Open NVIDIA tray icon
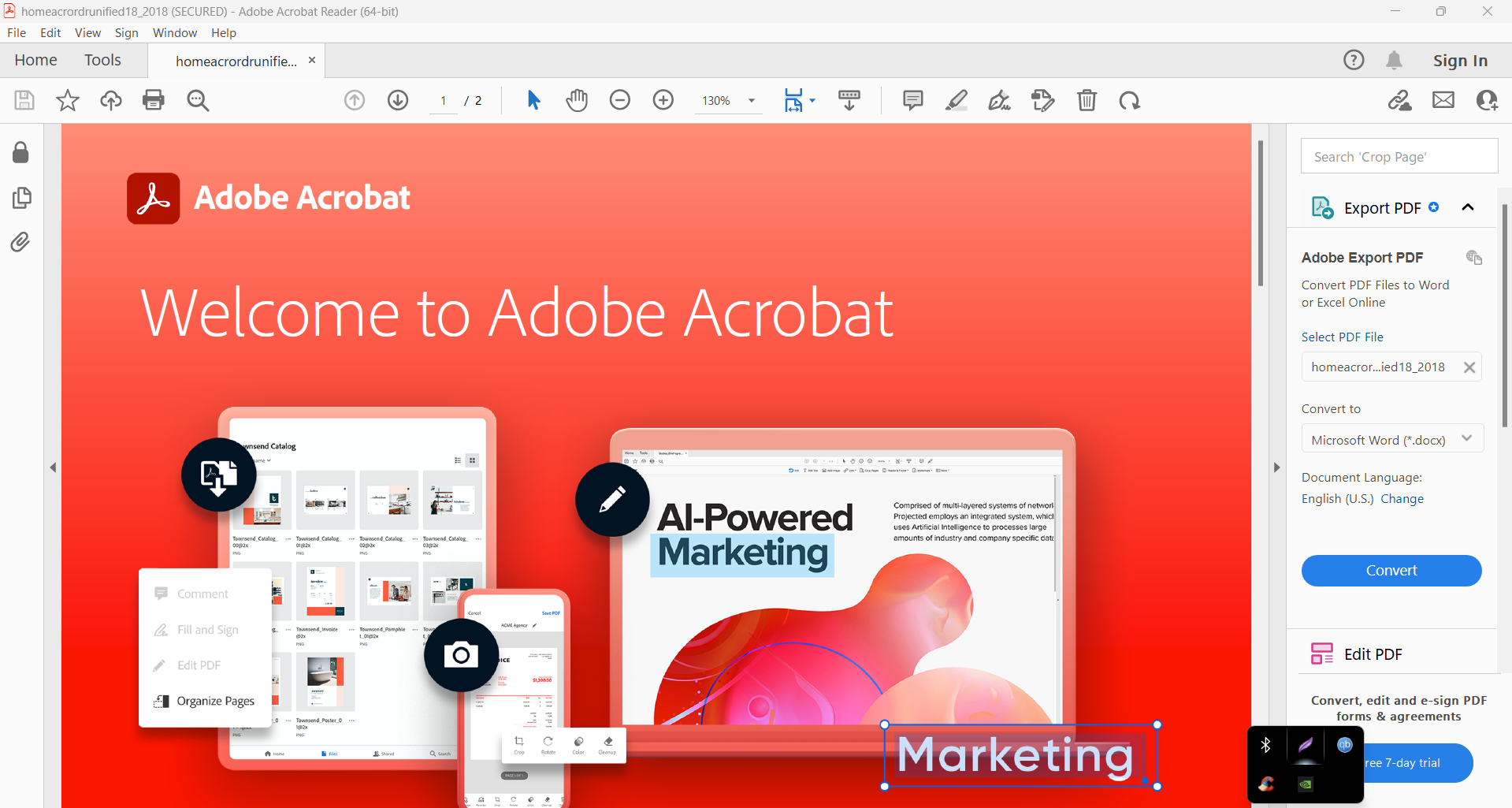 click(1306, 784)
